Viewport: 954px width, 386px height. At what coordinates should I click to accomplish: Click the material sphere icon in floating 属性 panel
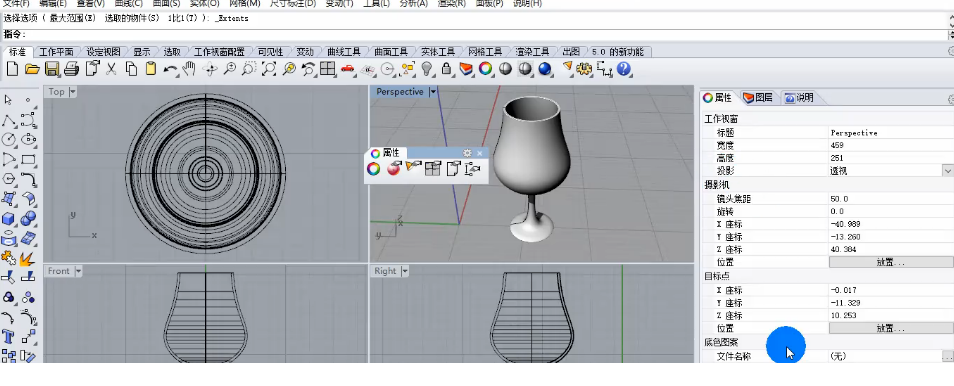[394, 169]
